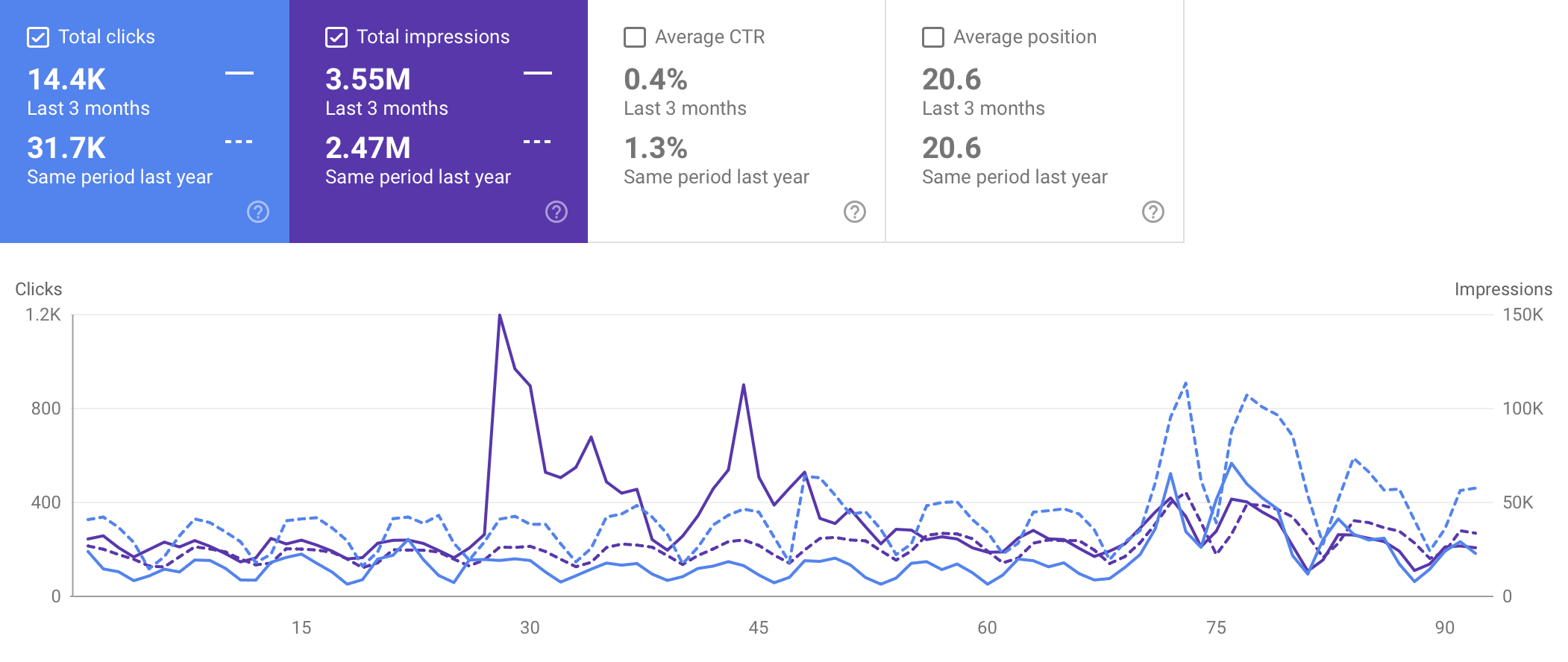Click dashed line legend beside 31.7K clicks
1568x662 pixels.
tap(239, 142)
